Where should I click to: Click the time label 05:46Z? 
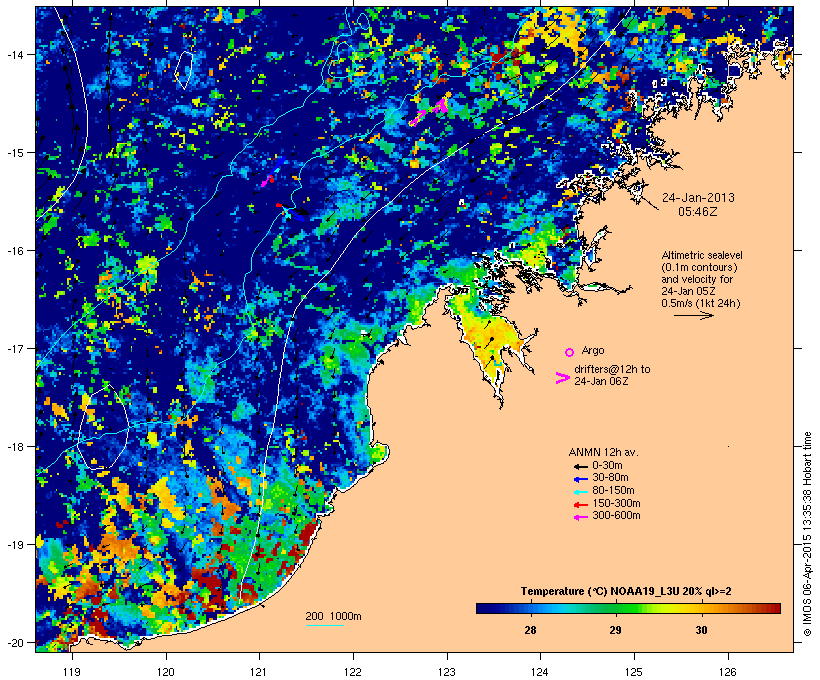(698, 212)
